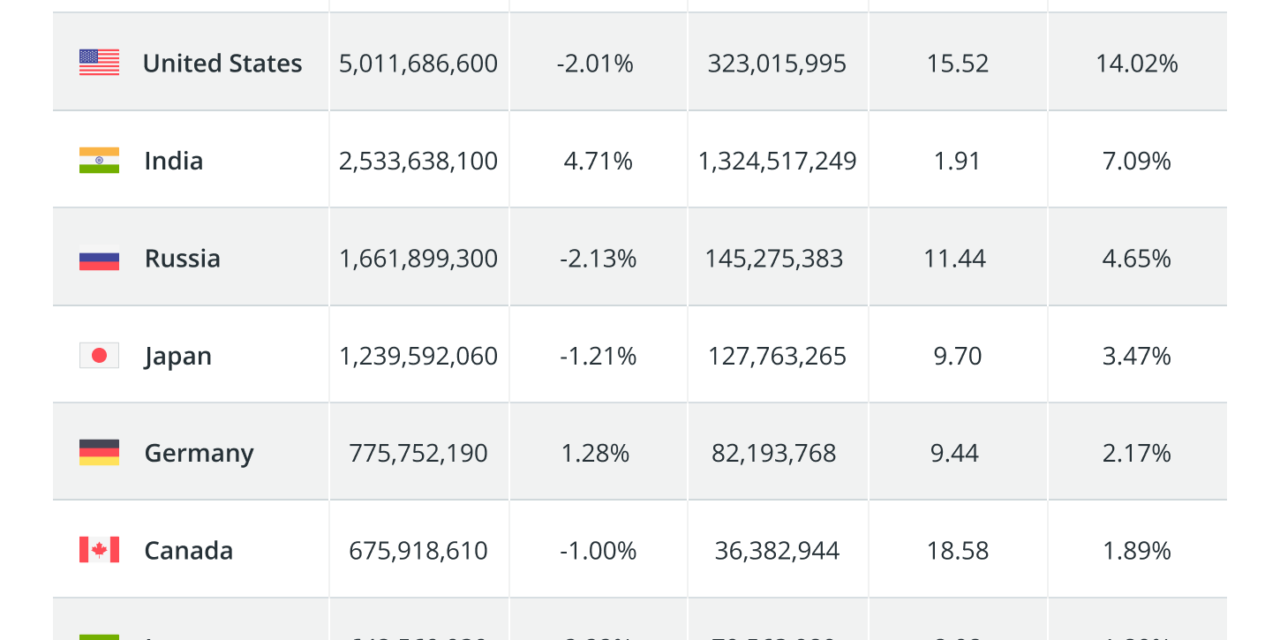1280x640 pixels.
Task: Open the Germany country link
Action: 198,453
